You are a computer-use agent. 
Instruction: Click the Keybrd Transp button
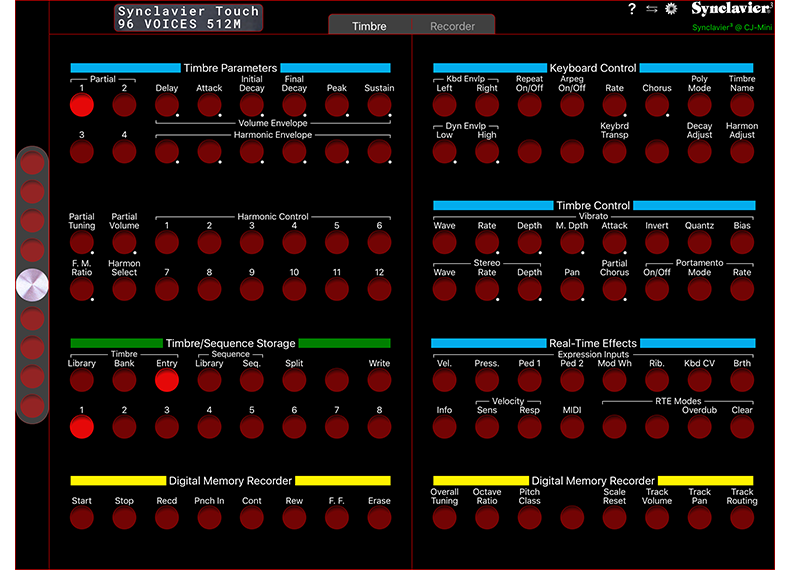pyautogui.click(x=614, y=152)
